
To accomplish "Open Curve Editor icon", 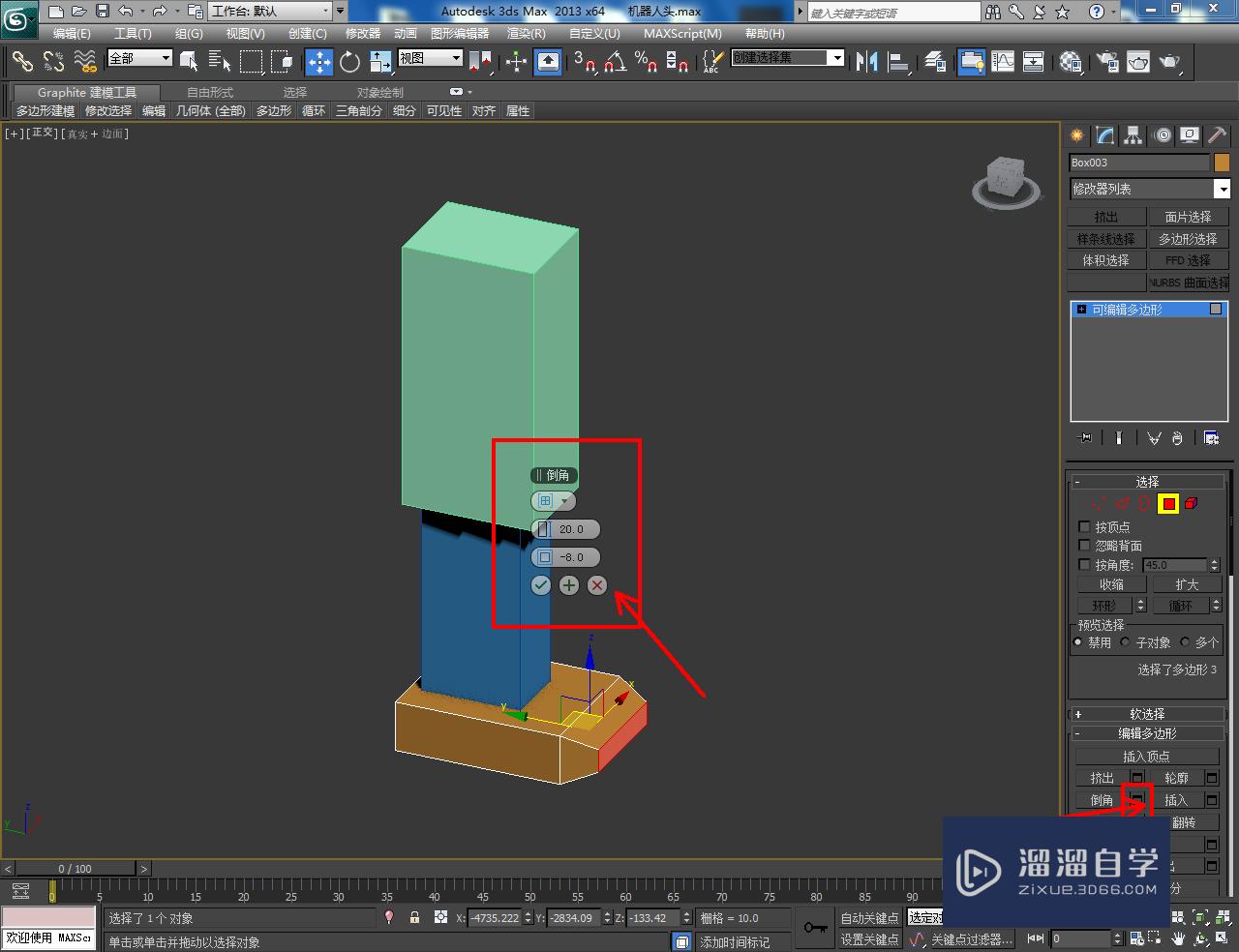I will (x=1003, y=62).
